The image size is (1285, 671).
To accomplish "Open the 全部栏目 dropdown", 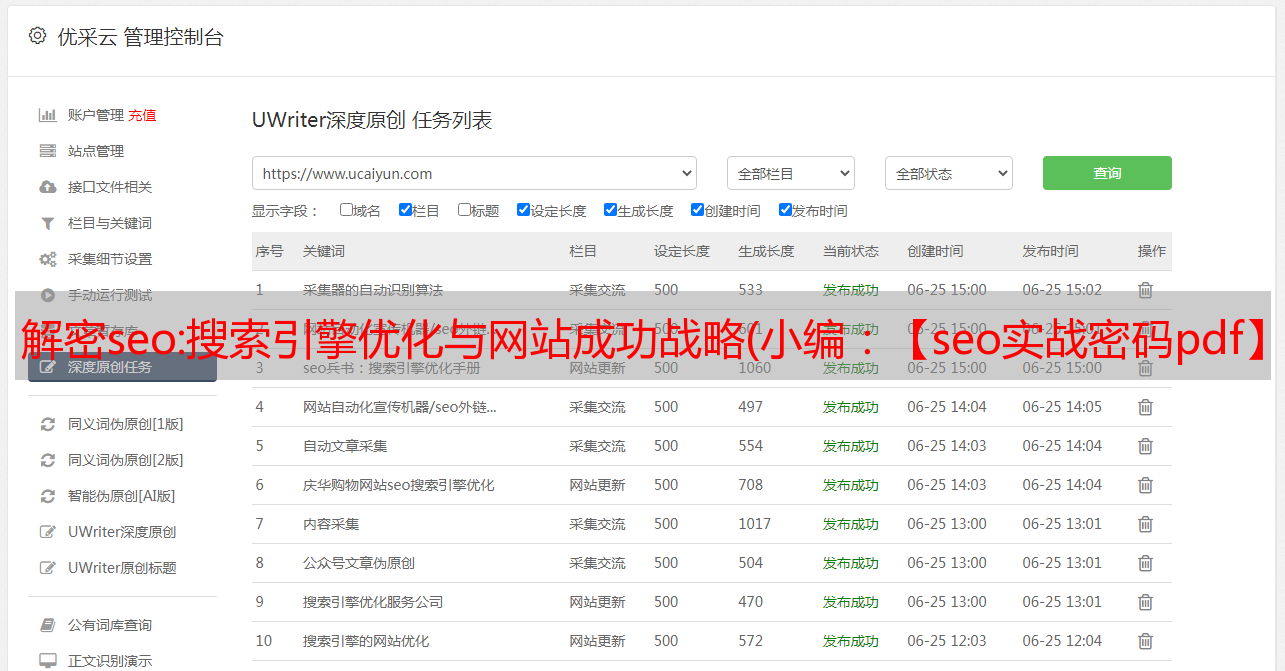I will click(x=791, y=173).
